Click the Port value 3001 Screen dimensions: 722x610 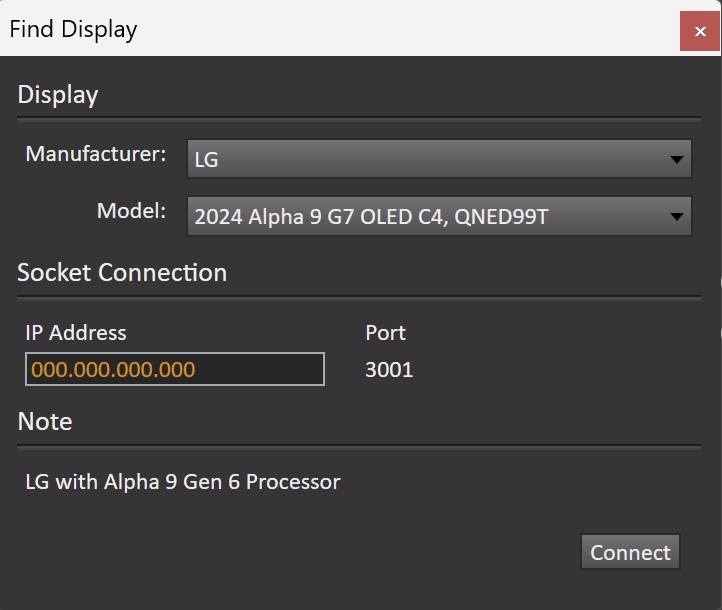pos(389,370)
